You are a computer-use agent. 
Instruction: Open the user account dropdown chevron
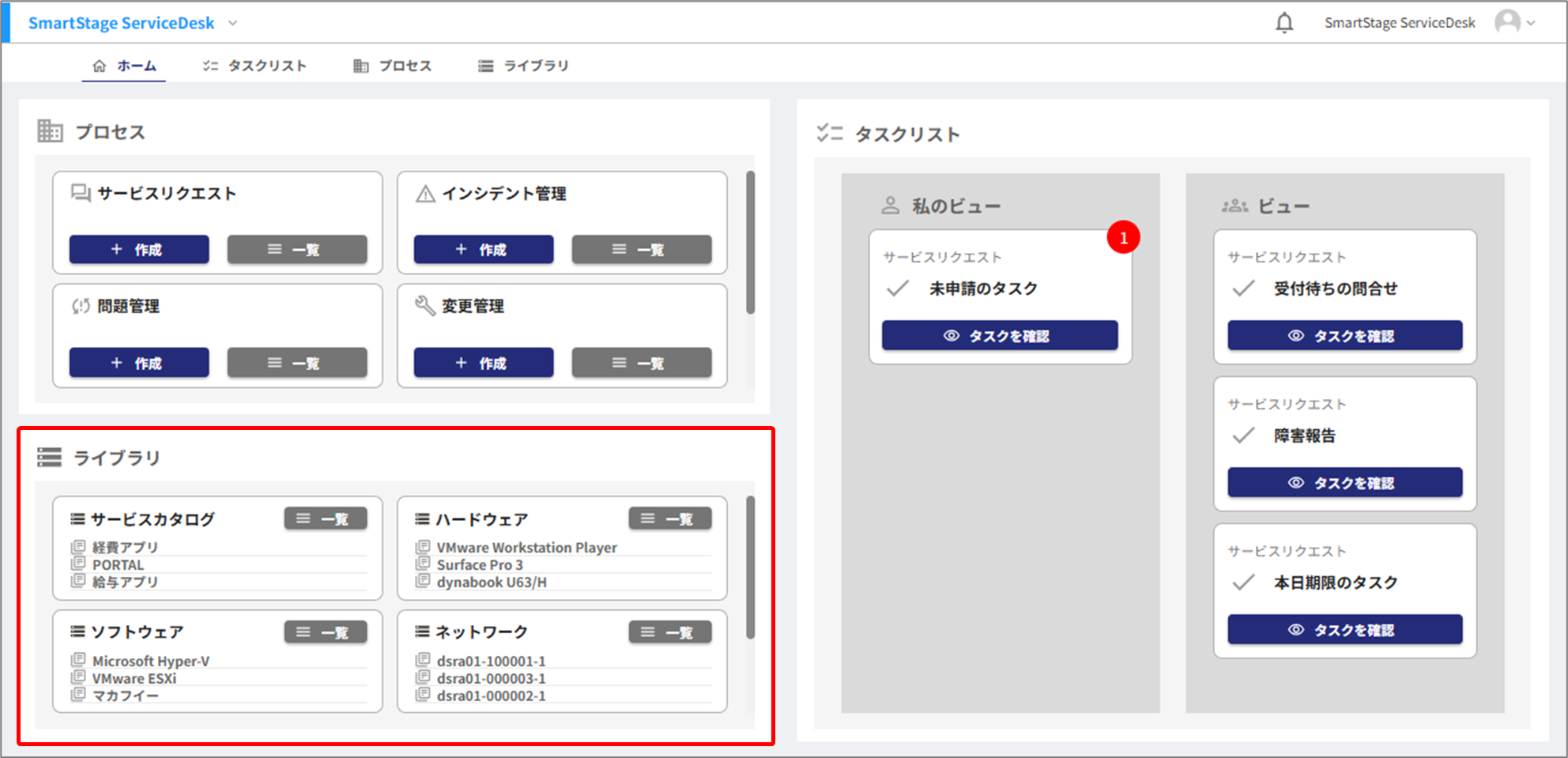(1531, 23)
